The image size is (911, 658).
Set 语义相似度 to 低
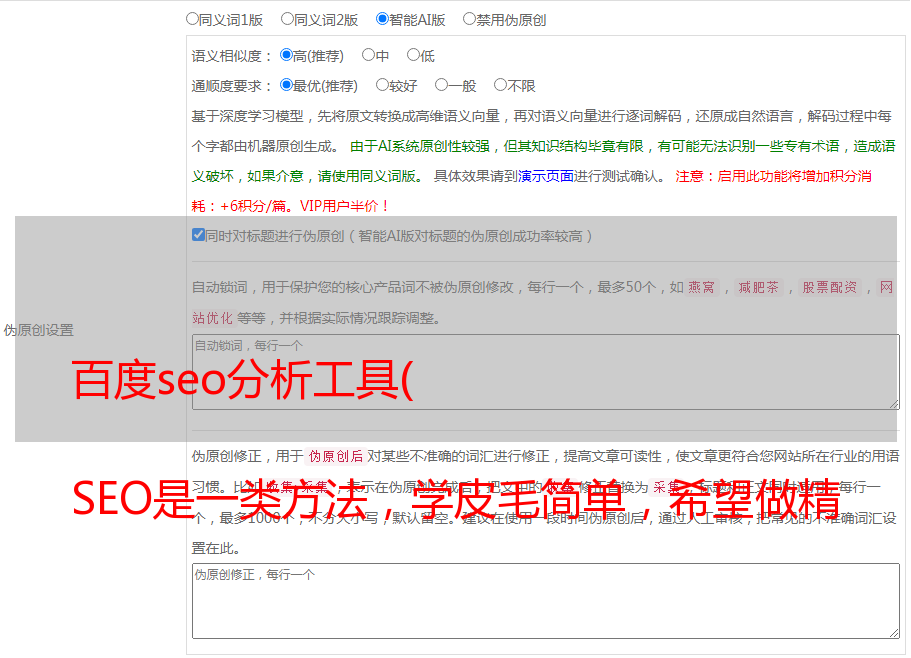click(x=413, y=56)
